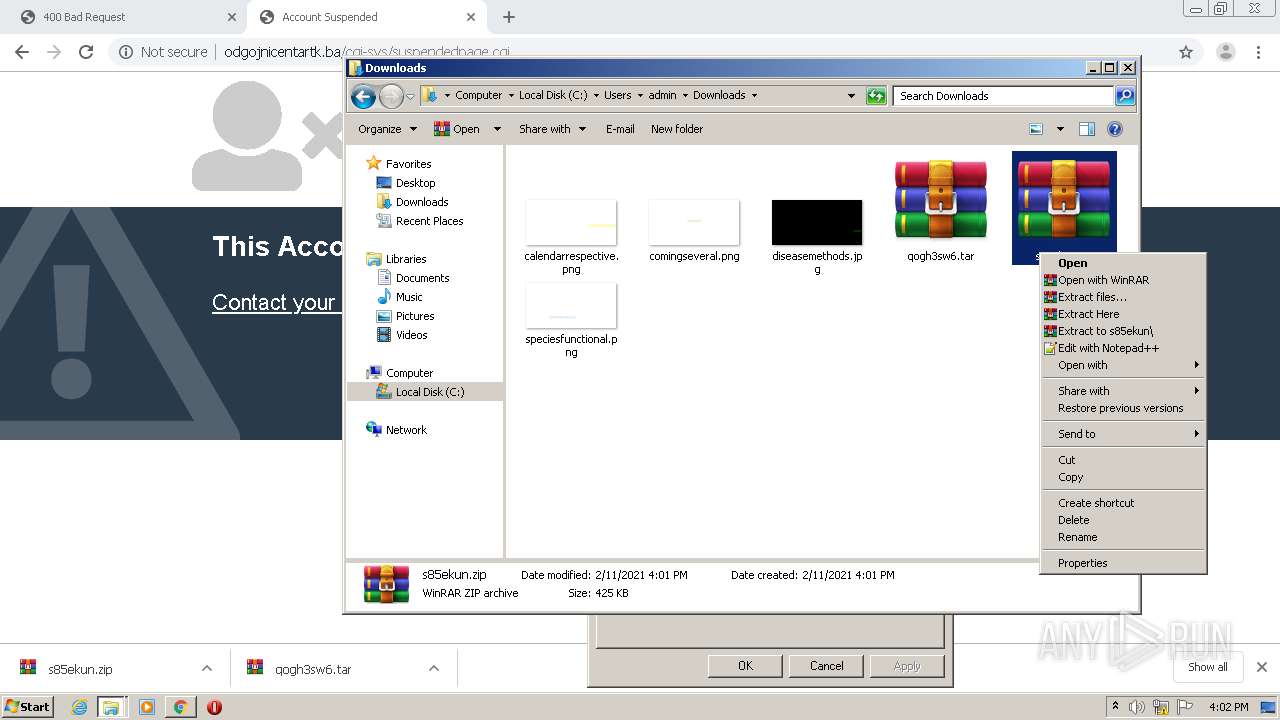Click the Search Downloads field

tap(1003, 96)
